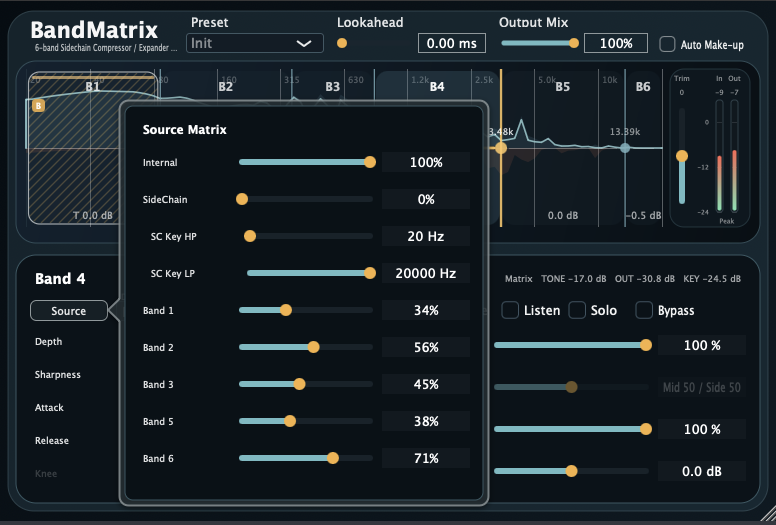The width and height of the screenshot is (776, 525).
Task: Click the 0.0 dB value box at bottom right
Action: point(702,471)
